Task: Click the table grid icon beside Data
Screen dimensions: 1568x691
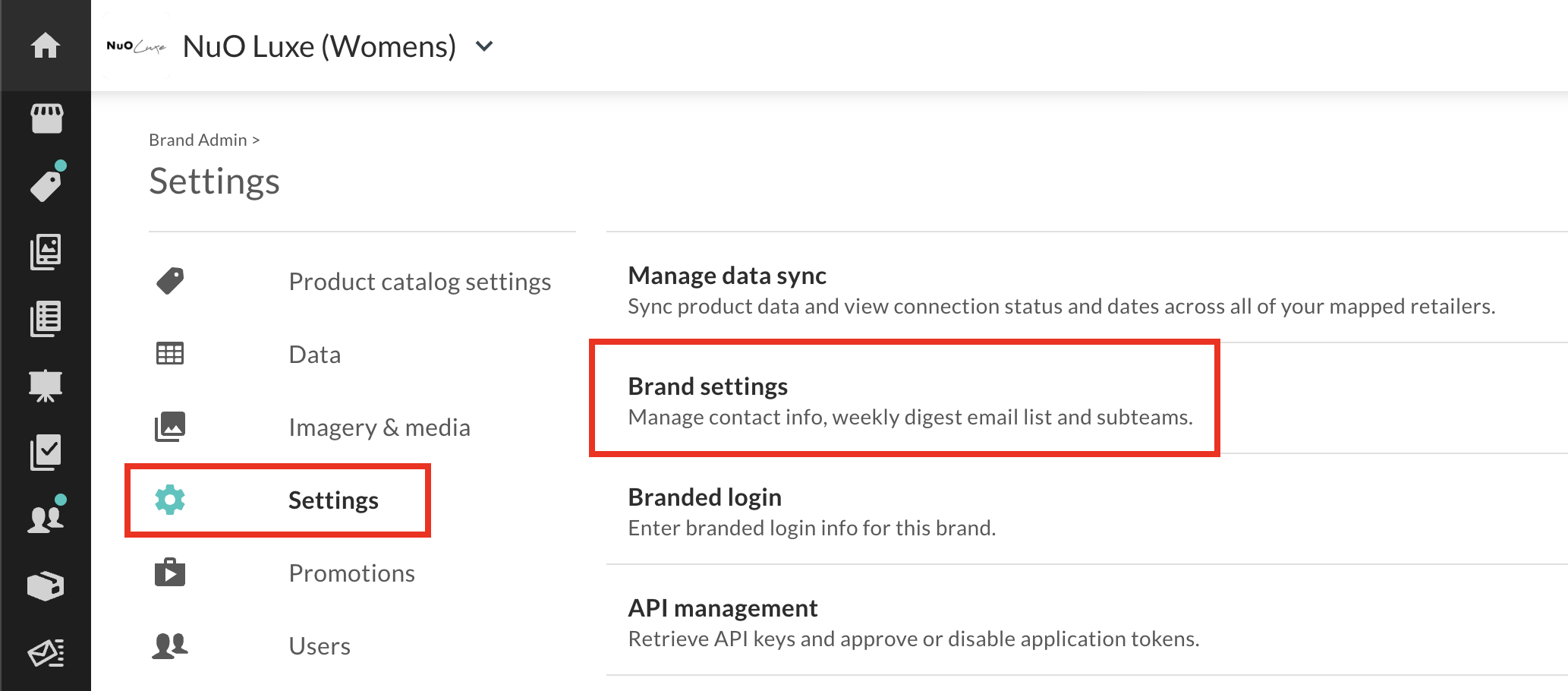Action: [170, 354]
